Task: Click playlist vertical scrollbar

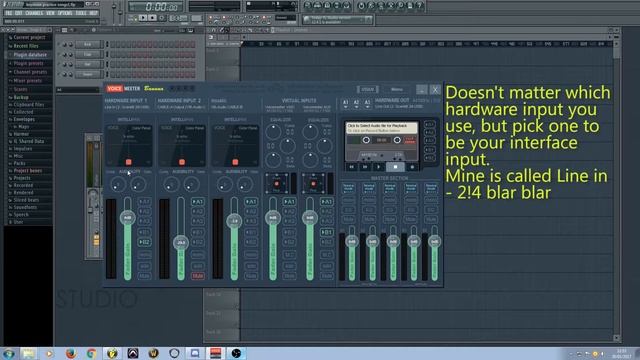Action: pos(617,192)
